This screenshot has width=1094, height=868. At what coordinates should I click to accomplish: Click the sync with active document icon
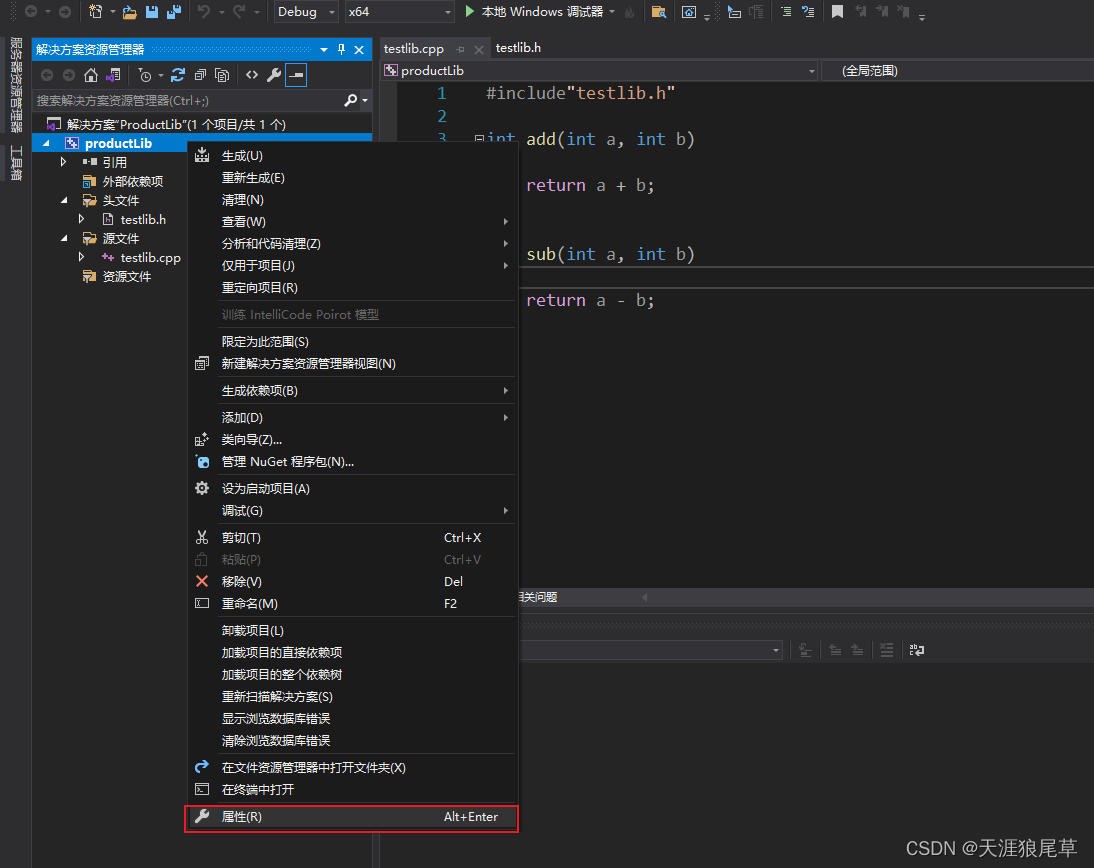(178, 75)
